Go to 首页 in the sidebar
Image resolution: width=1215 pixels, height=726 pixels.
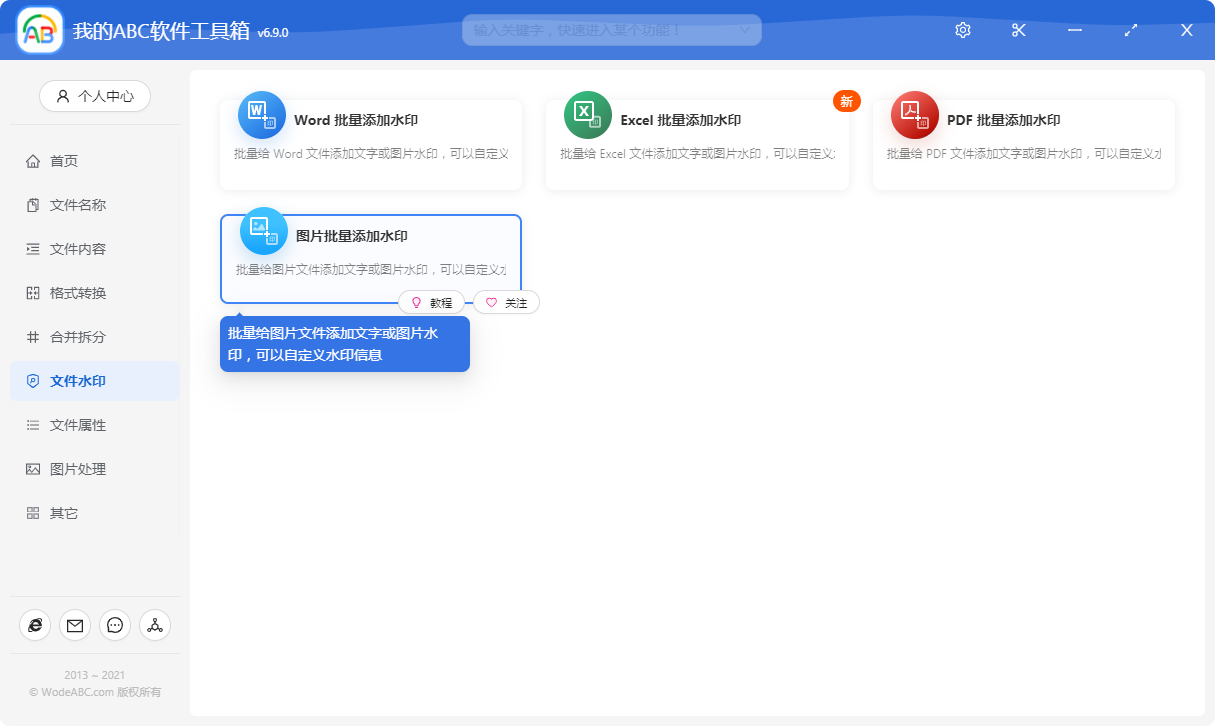[64, 161]
